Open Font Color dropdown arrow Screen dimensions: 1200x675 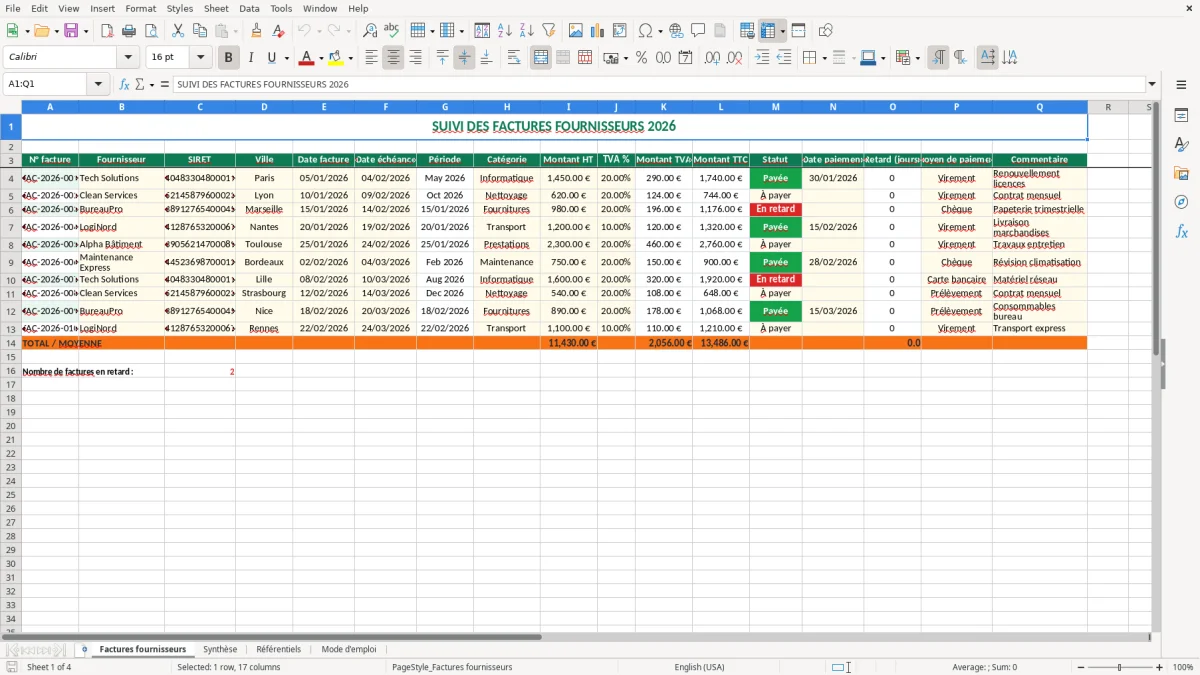coord(321,58)
